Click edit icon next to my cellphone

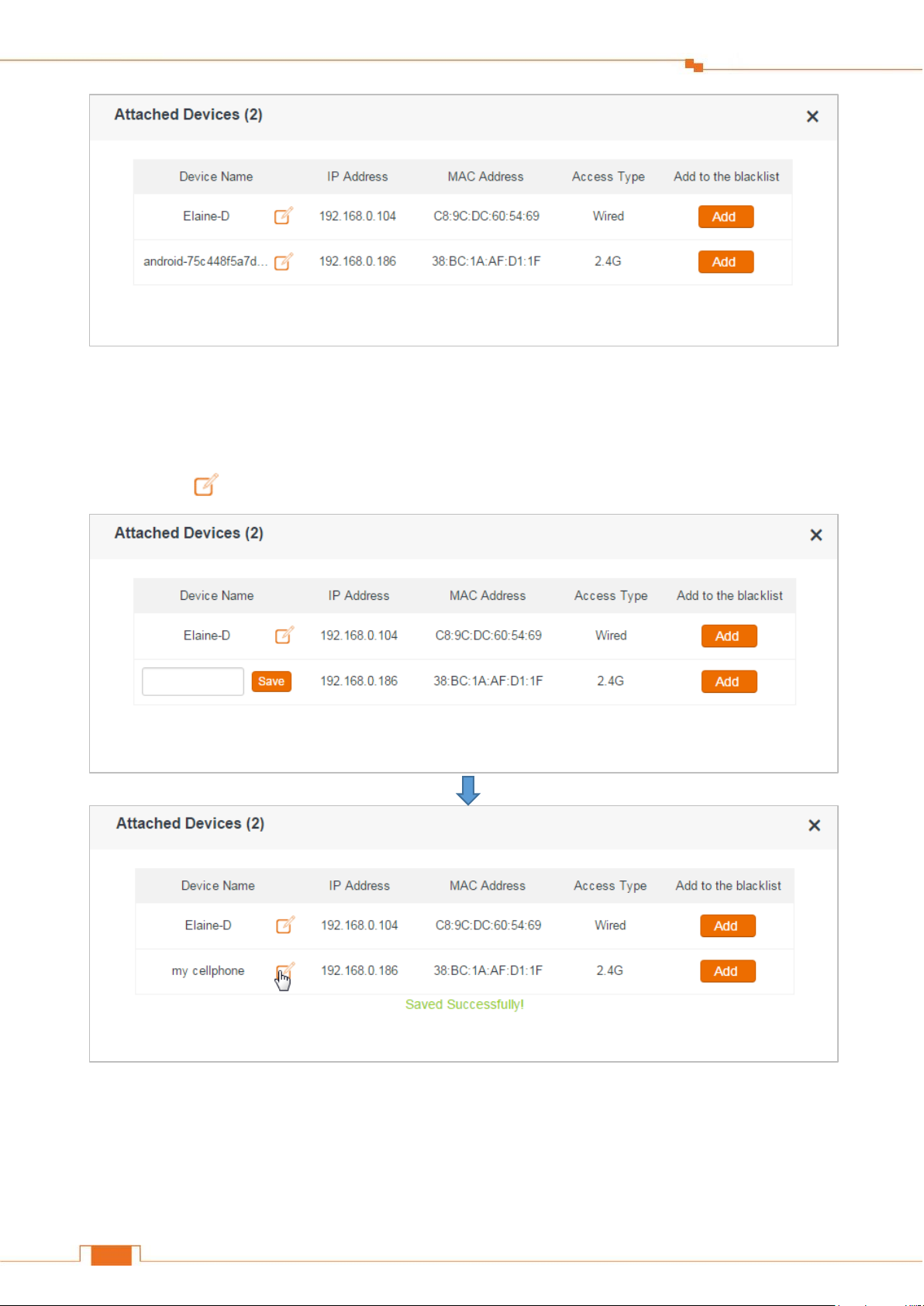[285, 971]
